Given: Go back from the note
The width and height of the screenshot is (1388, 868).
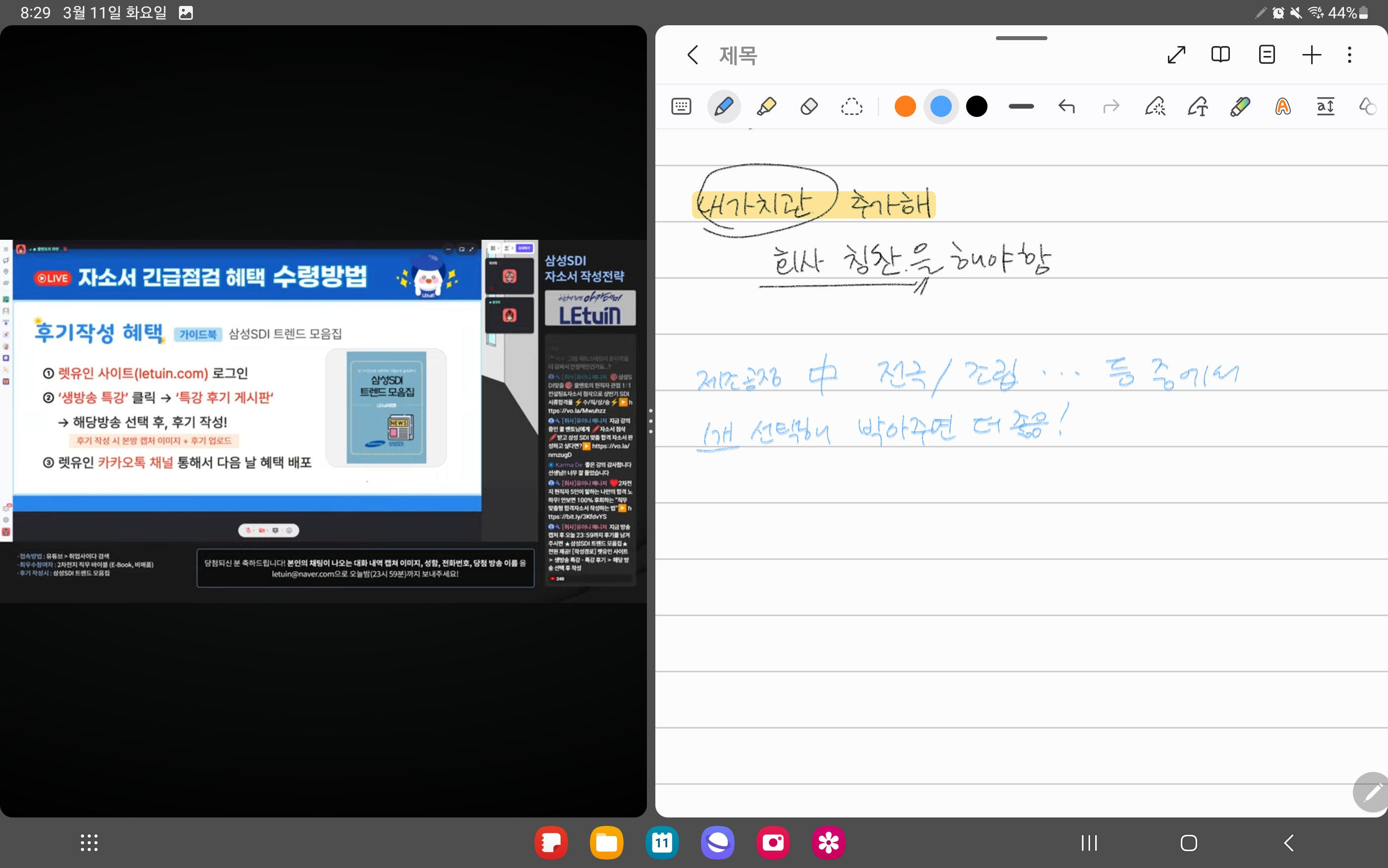Looking at the screenshot, I should pos(693,55).
